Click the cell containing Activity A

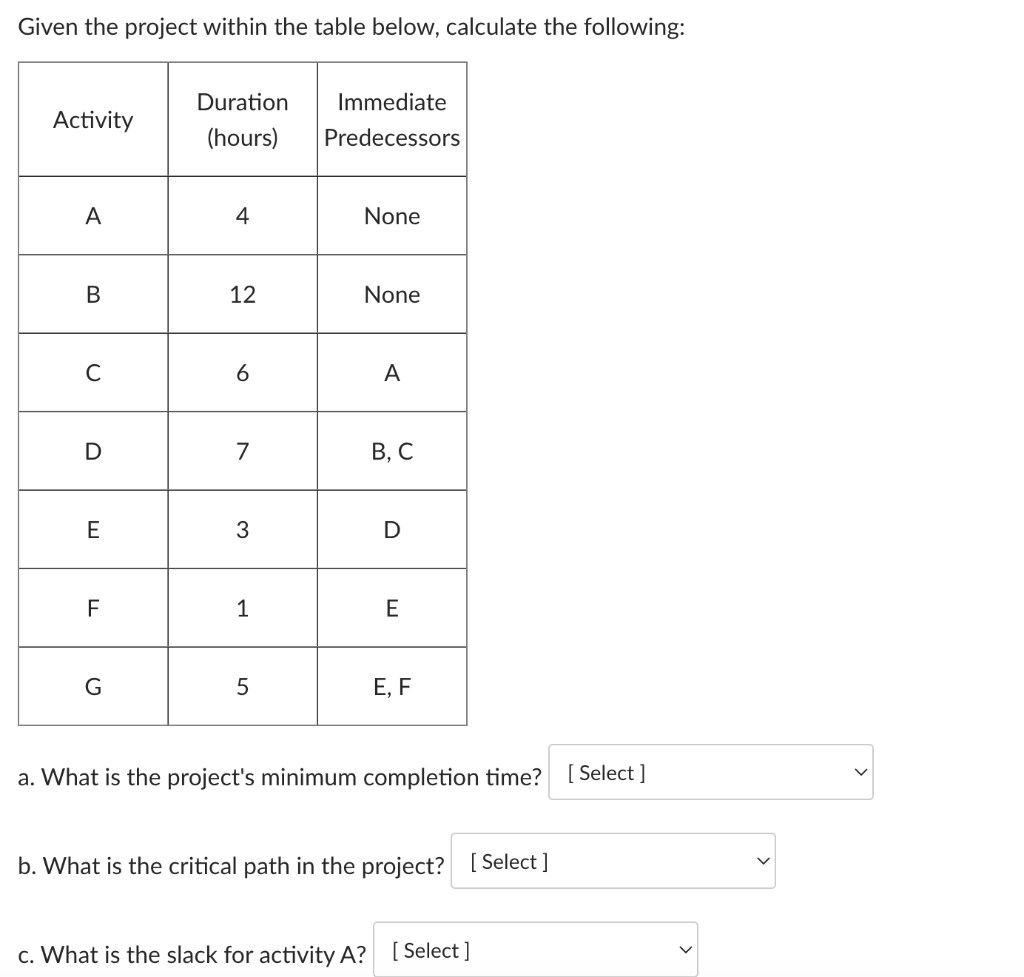92,215
